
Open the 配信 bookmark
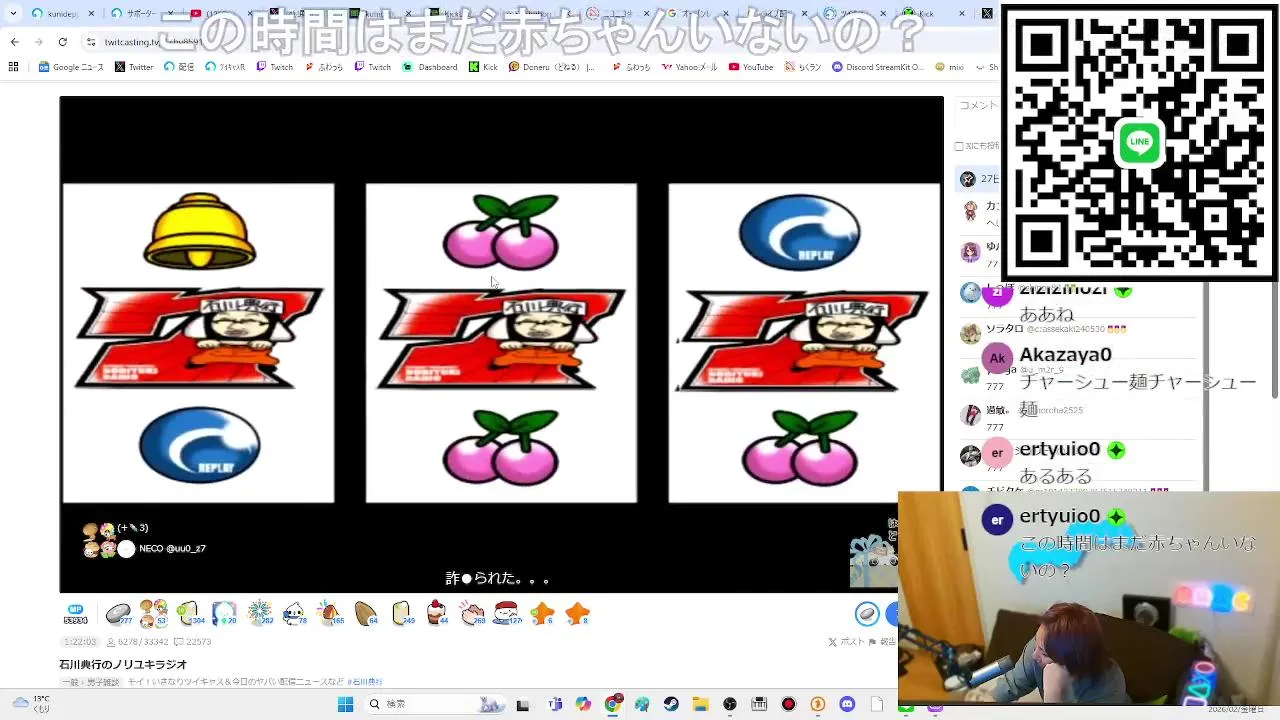coord(179,67)
